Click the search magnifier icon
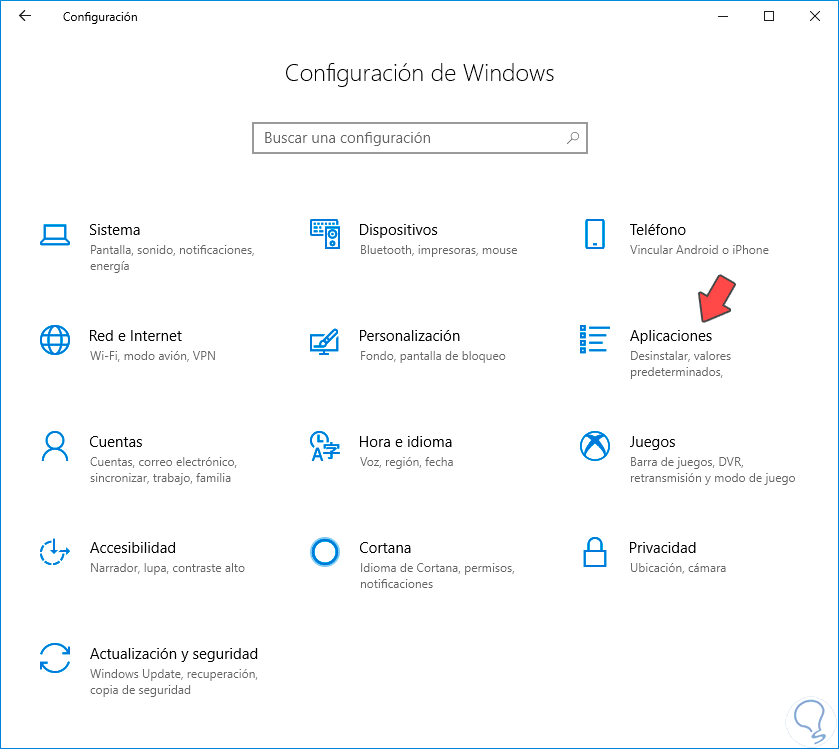The image size is (839, 749). point(573,138)
